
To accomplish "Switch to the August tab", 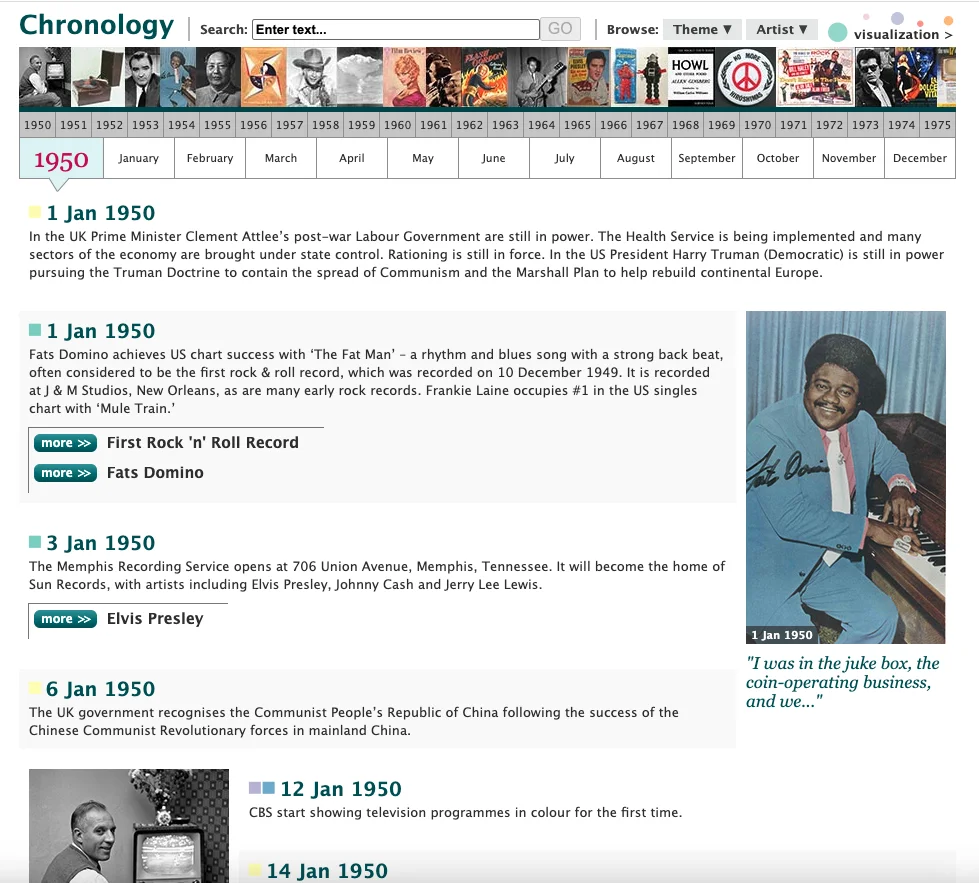I will pyautogui.click(x=636, y=158).
